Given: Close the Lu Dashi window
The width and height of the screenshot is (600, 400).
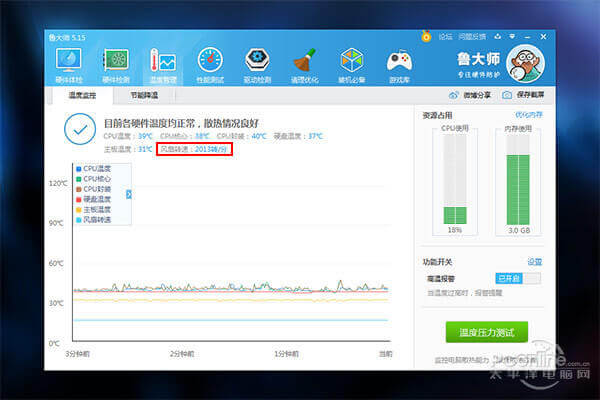Looking at the screenshot, I should tap(543, 37).
